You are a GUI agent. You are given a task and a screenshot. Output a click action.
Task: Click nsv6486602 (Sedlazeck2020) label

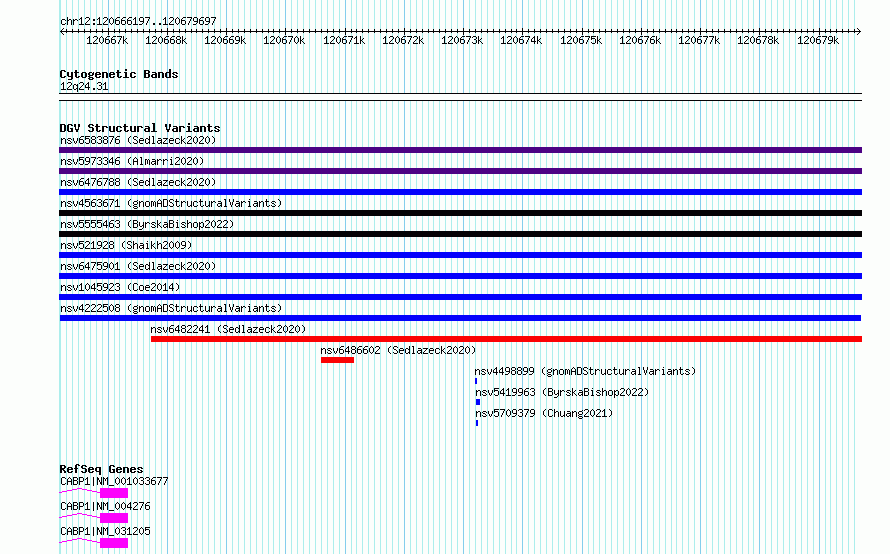point(398,350)
